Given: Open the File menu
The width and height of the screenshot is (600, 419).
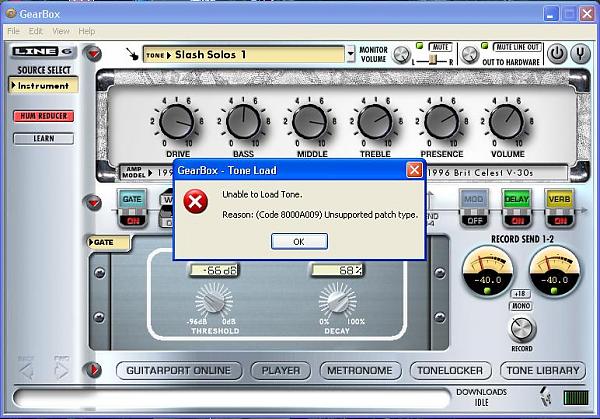Looking at the screenshot, I should (13, 32).
